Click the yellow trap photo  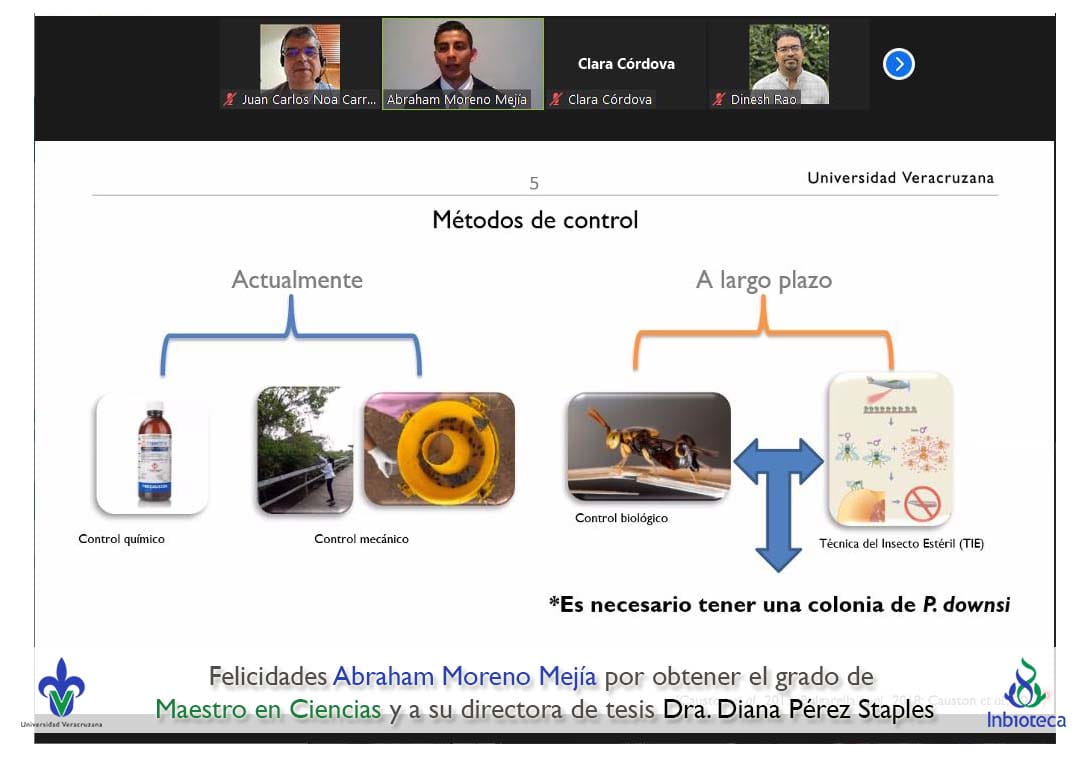439,448
